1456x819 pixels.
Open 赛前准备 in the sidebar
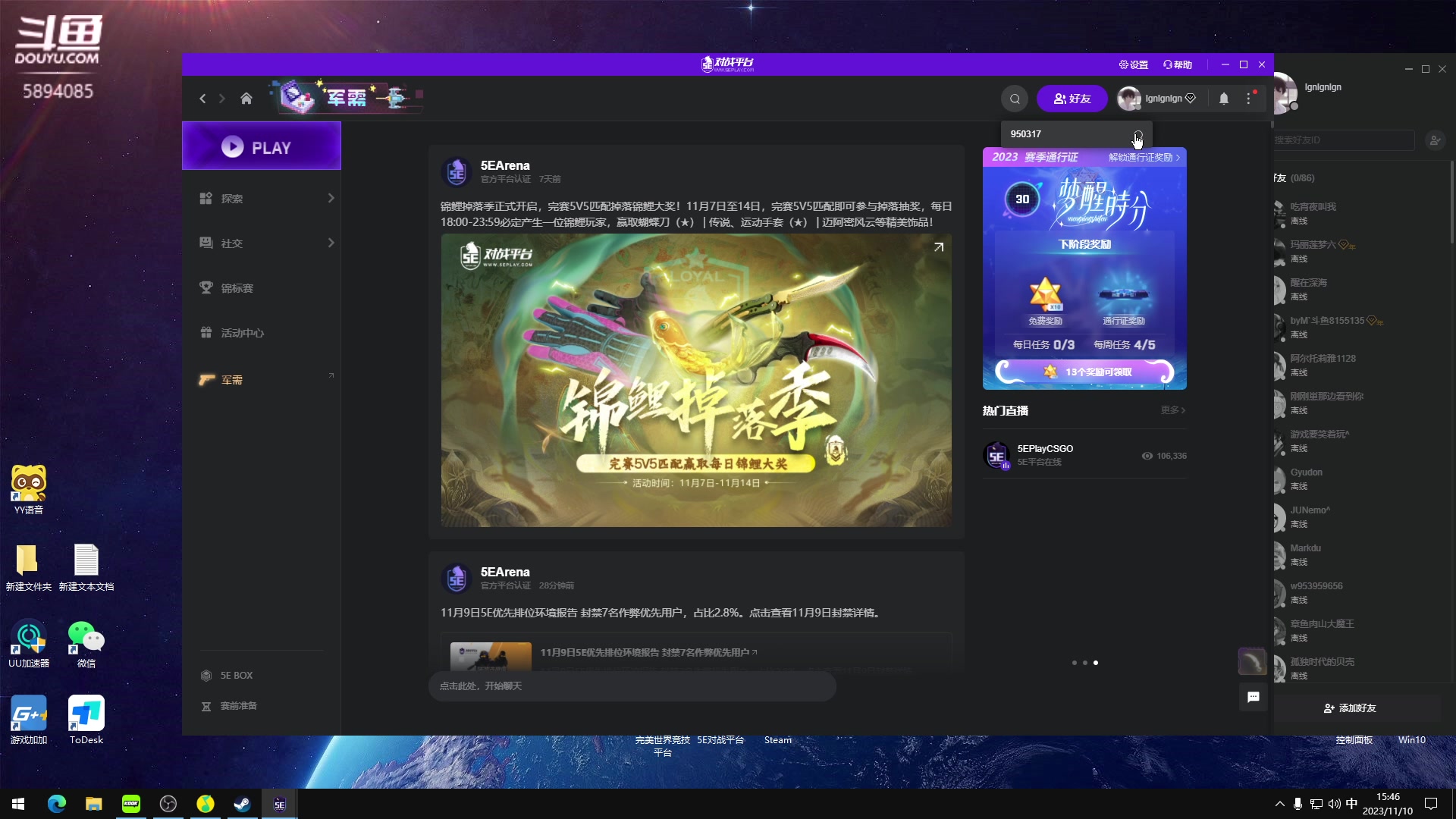(x=229, y=706)
